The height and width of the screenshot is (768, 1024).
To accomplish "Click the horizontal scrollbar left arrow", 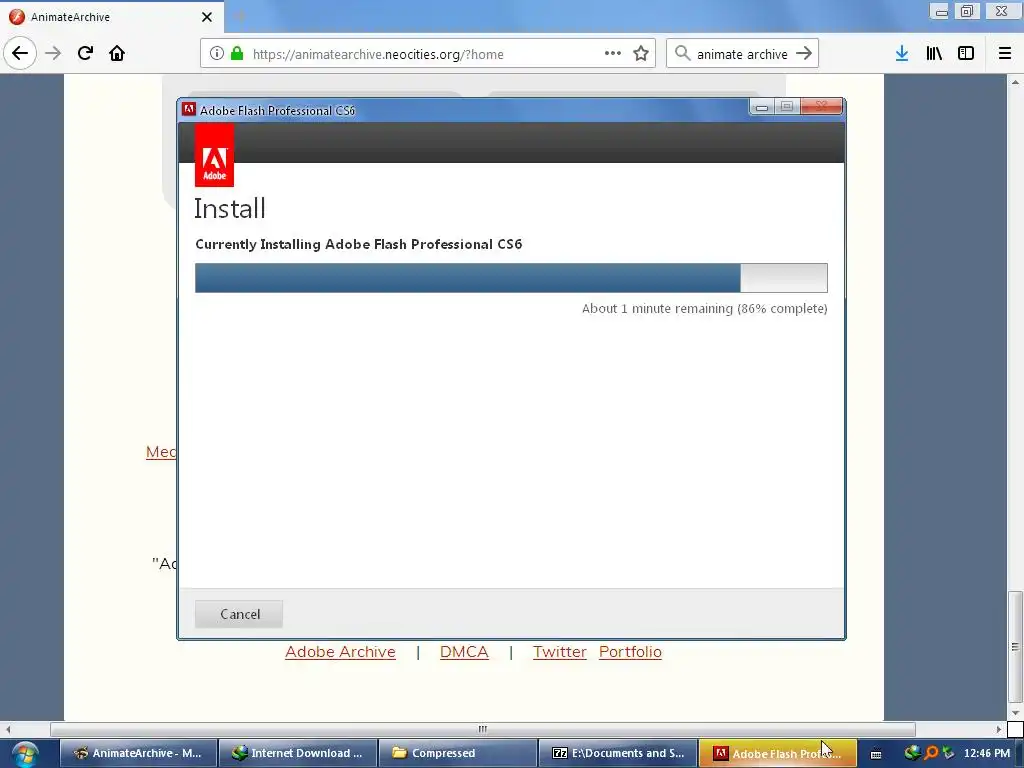I will [8, 729].
